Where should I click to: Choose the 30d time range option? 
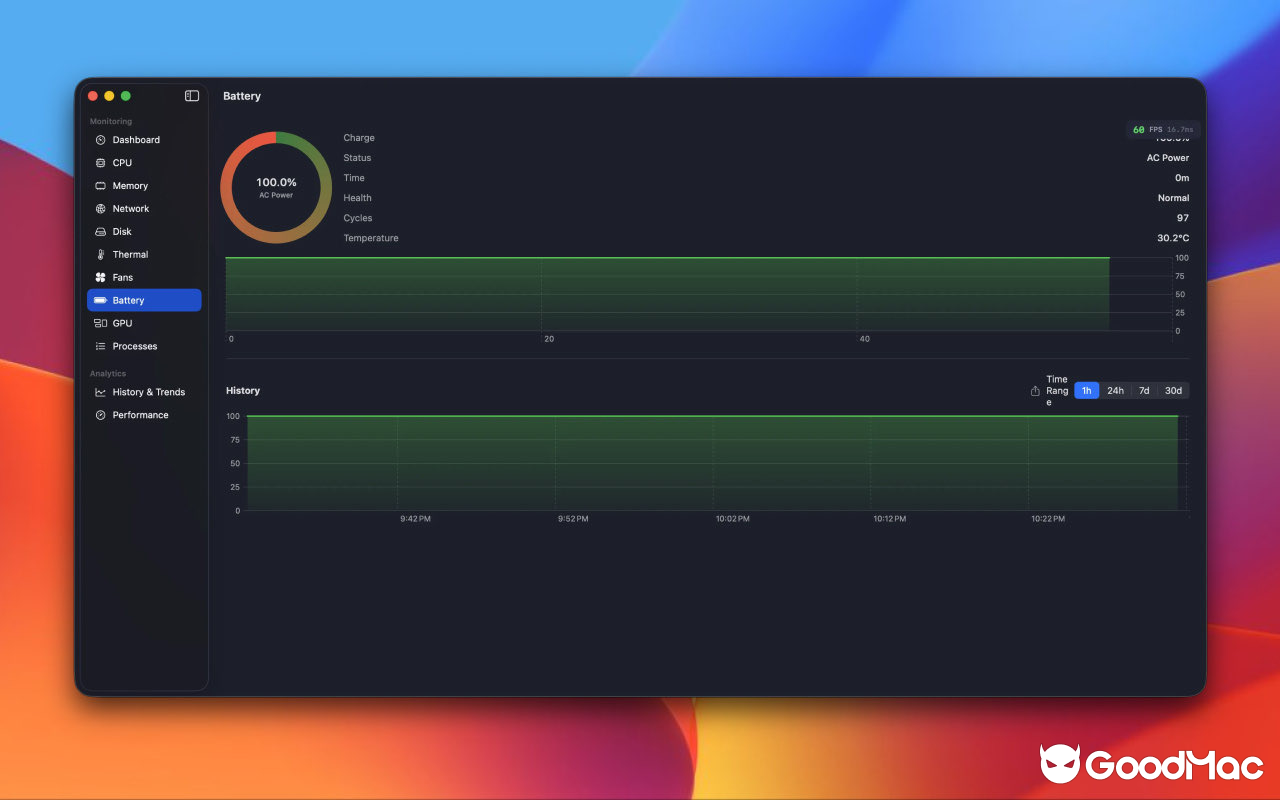pyautogui.click(x=1172, y=390)
